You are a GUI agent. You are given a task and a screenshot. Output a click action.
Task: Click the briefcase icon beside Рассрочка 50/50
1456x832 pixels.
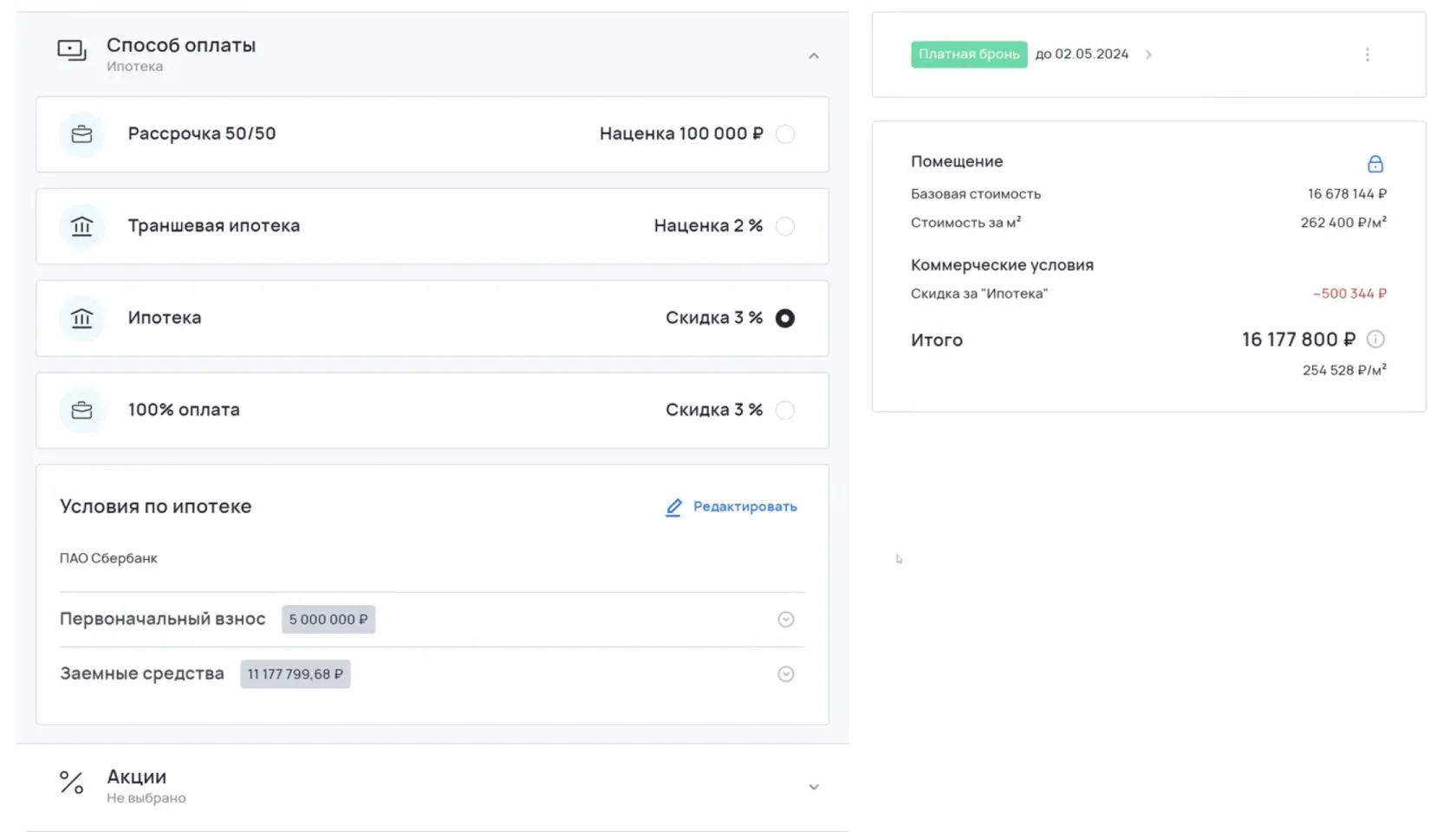(81, 134)
